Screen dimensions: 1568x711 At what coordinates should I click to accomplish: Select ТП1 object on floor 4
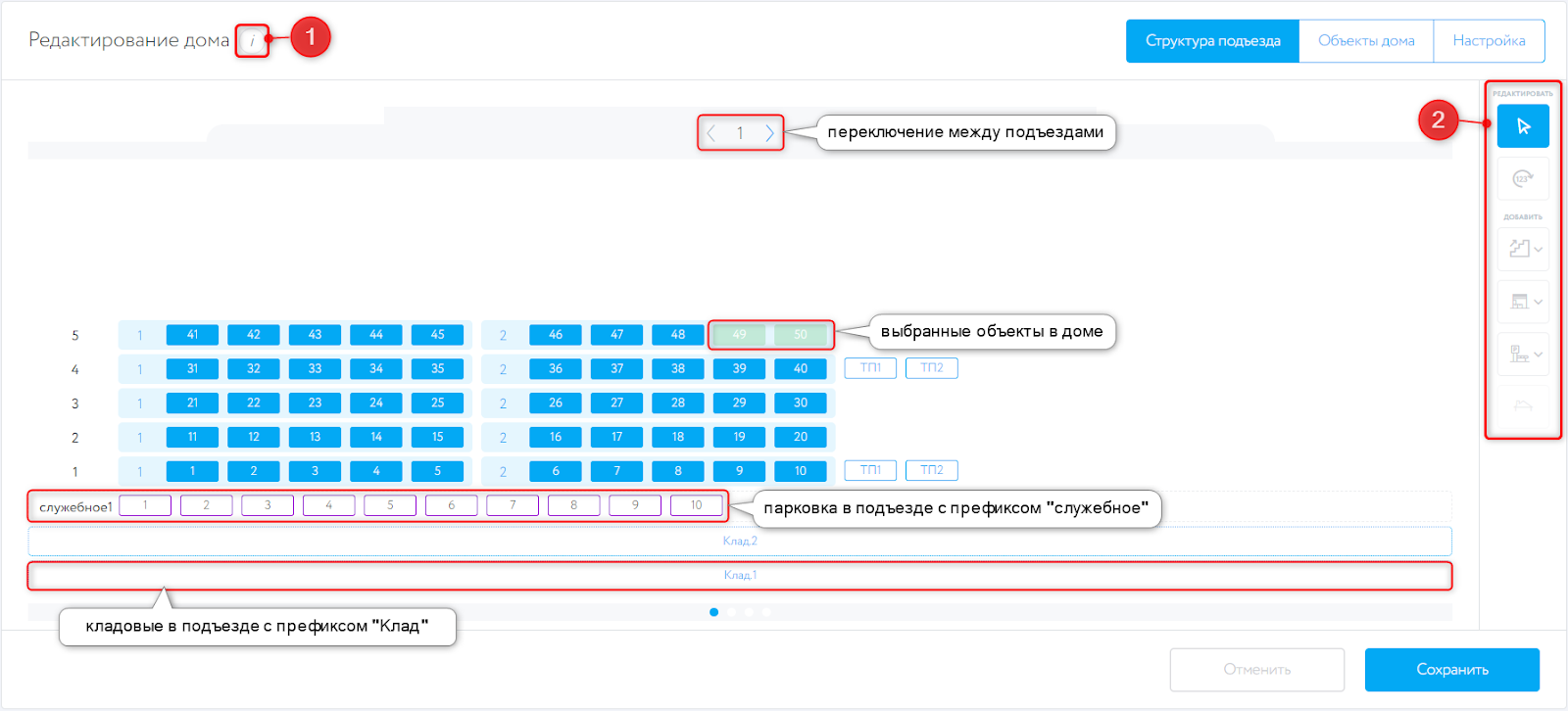[x=870, y=368]
